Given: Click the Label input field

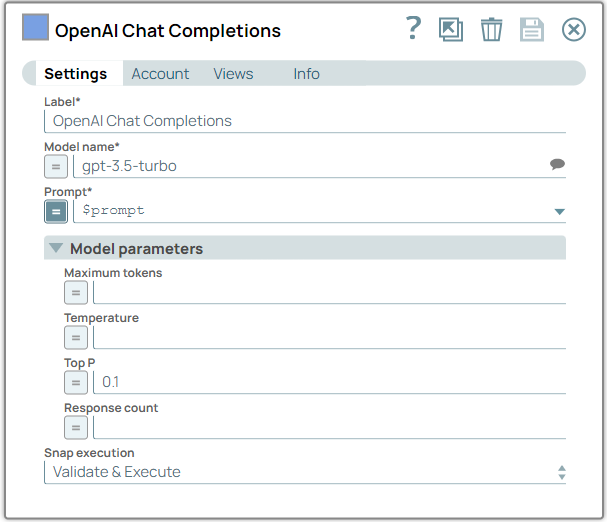Looking at the screenshot, I should (x=305, y=121).
